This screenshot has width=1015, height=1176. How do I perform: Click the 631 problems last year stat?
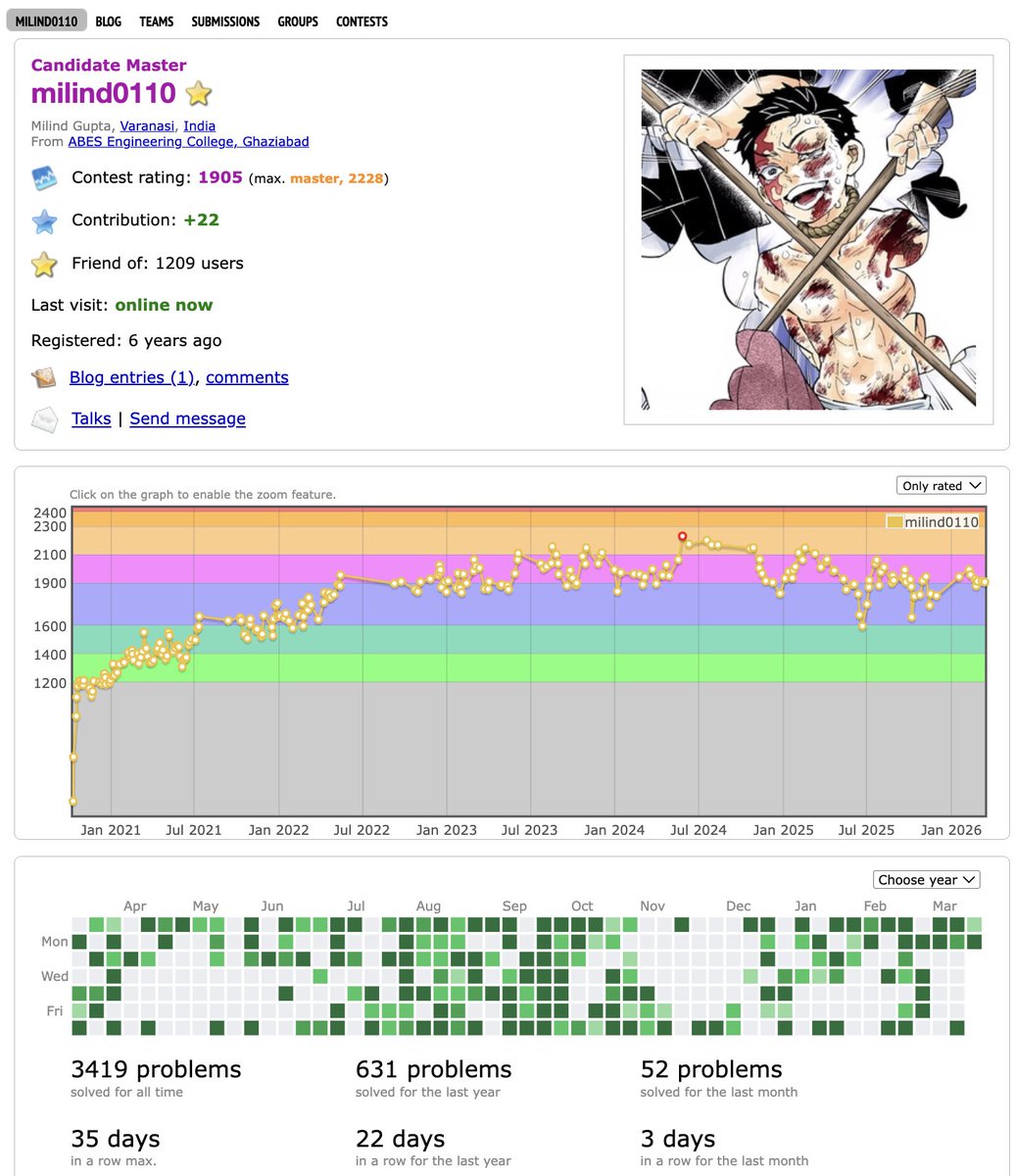click(434, 1069)
